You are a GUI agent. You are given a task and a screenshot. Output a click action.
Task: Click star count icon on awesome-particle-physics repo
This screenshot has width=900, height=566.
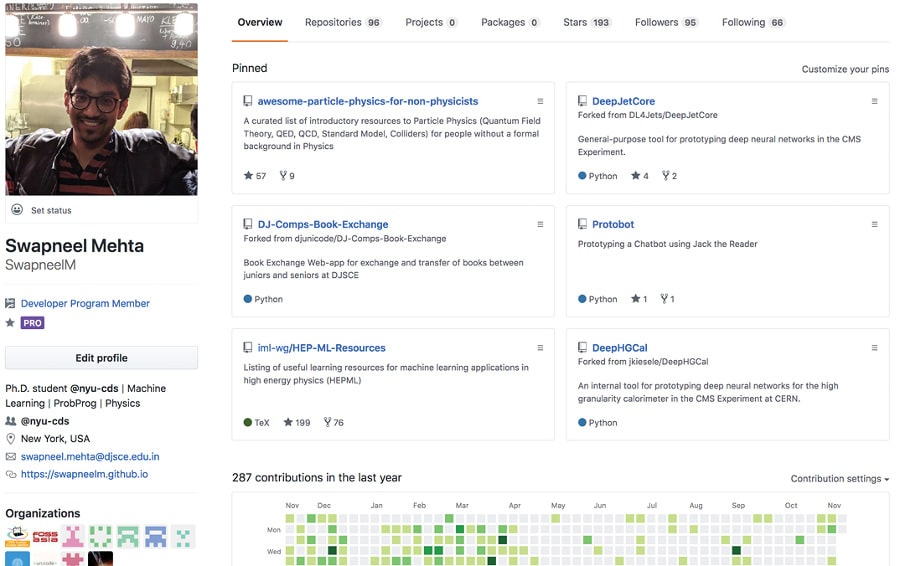249,176
